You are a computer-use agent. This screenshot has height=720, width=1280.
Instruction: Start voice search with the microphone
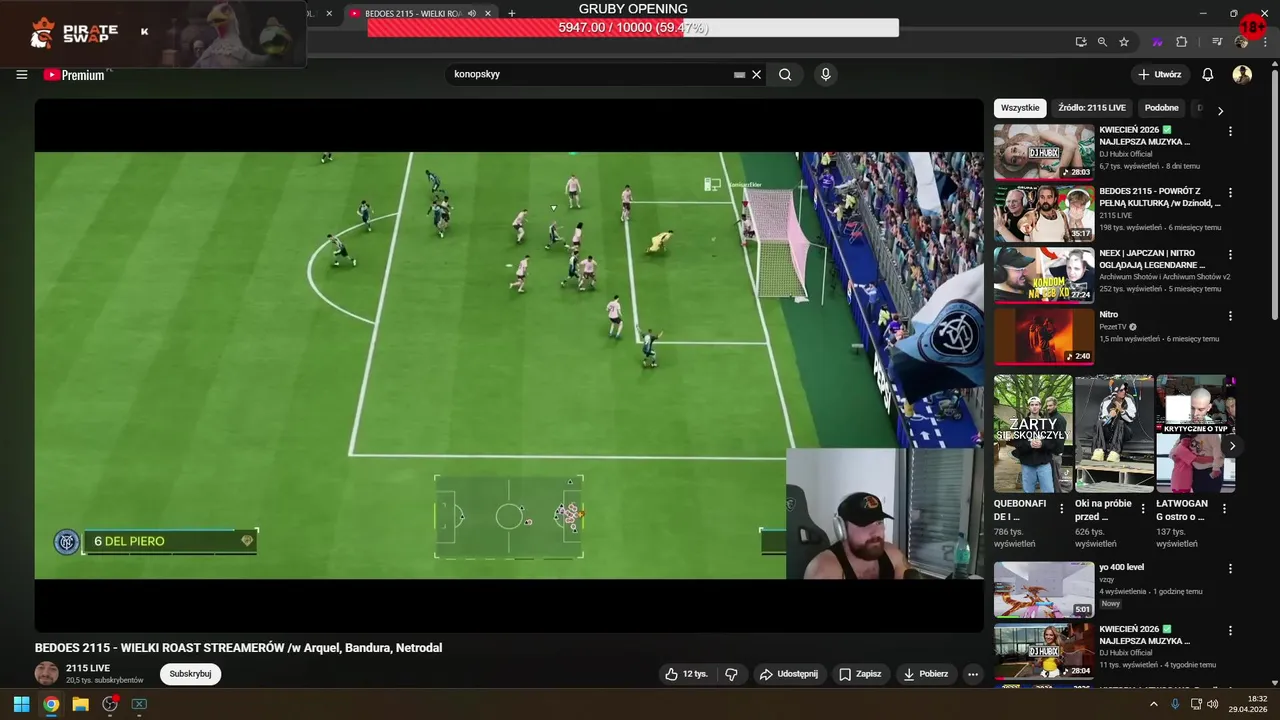pyautogui.click(x=825, y=75)
